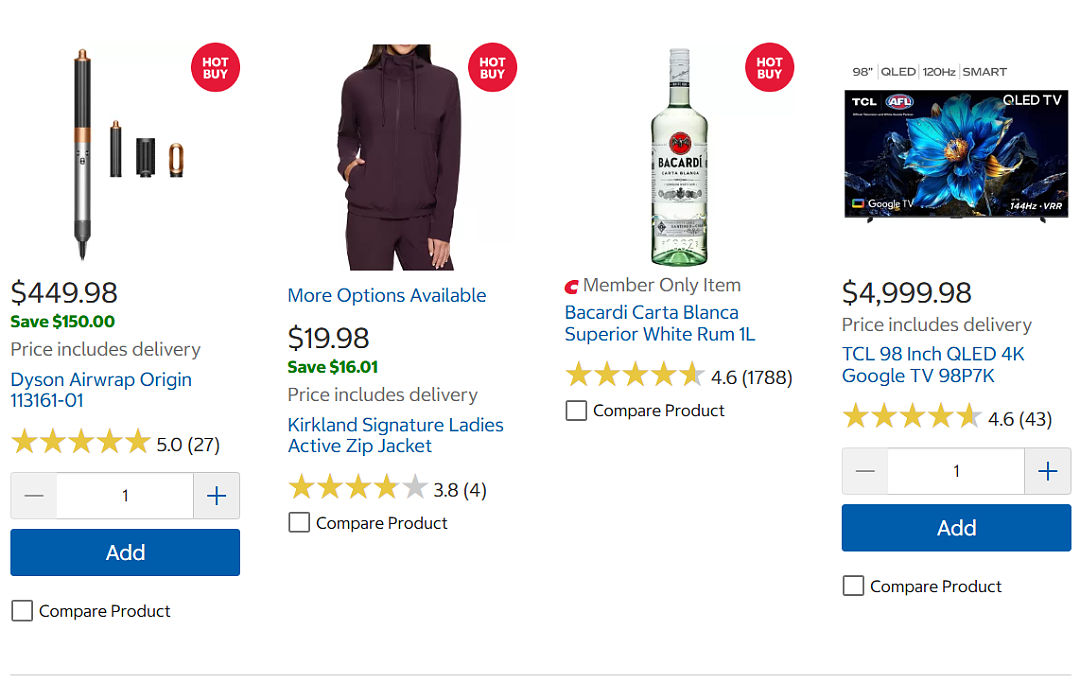Add TCL 98 Inch TV to cart
The height and width of the screenshot is (683, 1080).
tap(956, 527)
